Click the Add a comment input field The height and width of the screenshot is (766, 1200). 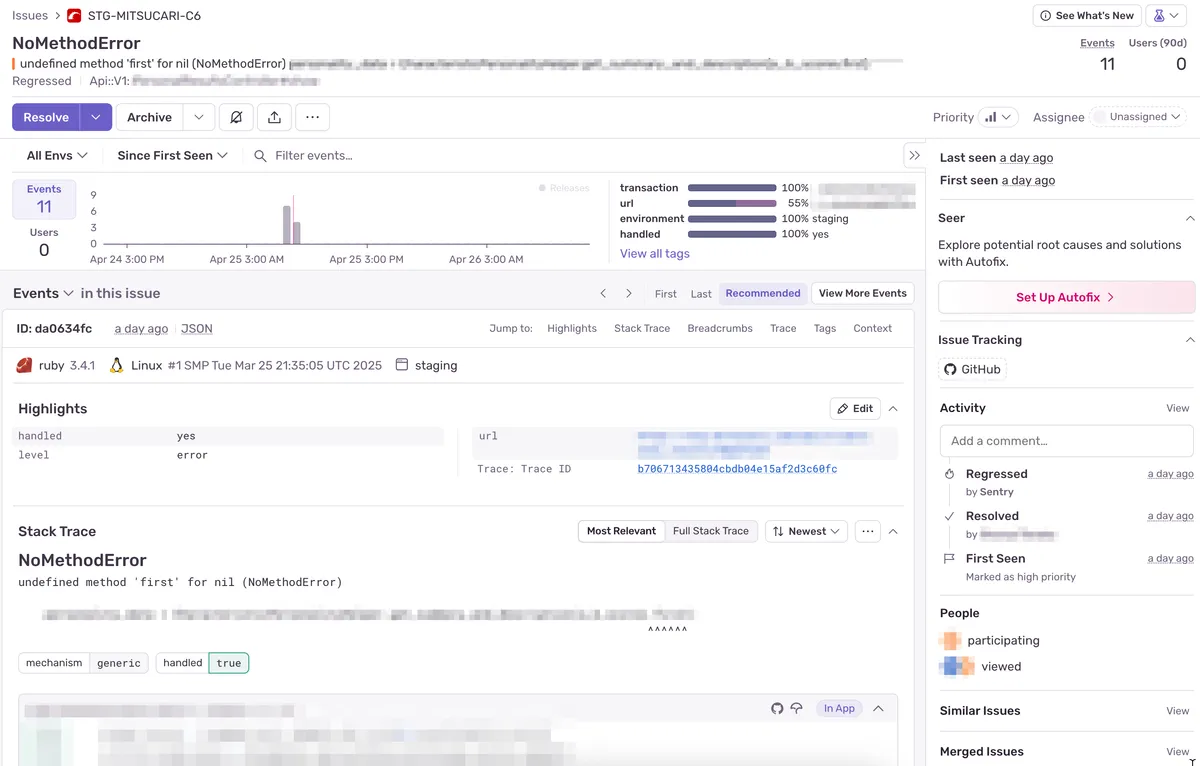(1066, 441)
